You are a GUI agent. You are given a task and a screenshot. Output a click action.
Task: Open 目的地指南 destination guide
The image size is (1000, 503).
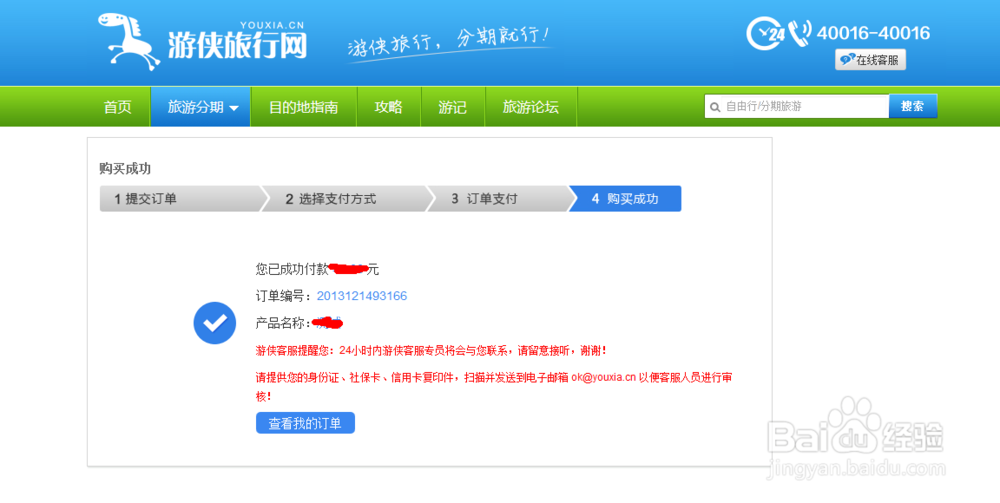[x=304, y=107]
